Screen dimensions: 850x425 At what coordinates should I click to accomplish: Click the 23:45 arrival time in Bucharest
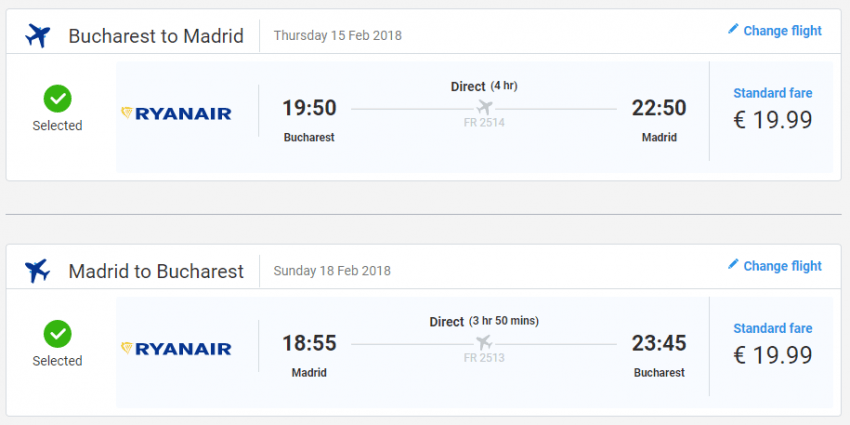coord(659,343)
